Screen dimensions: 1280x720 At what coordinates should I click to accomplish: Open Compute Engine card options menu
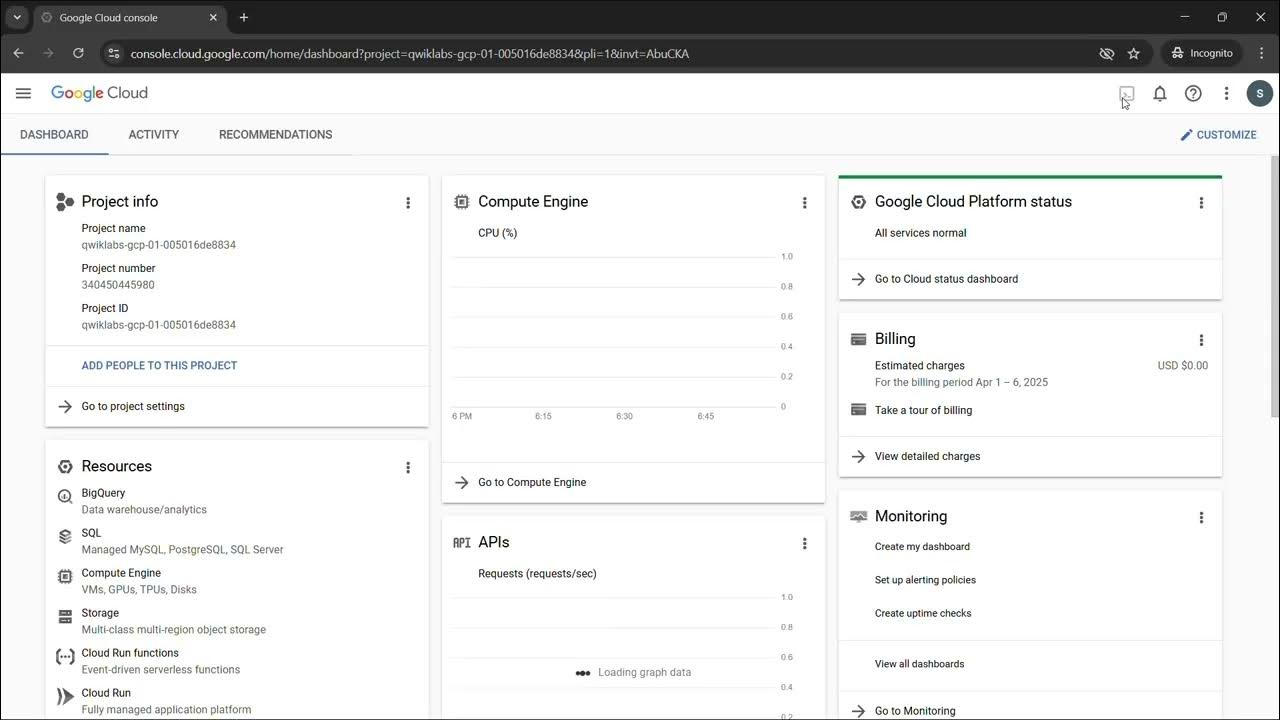804,203
